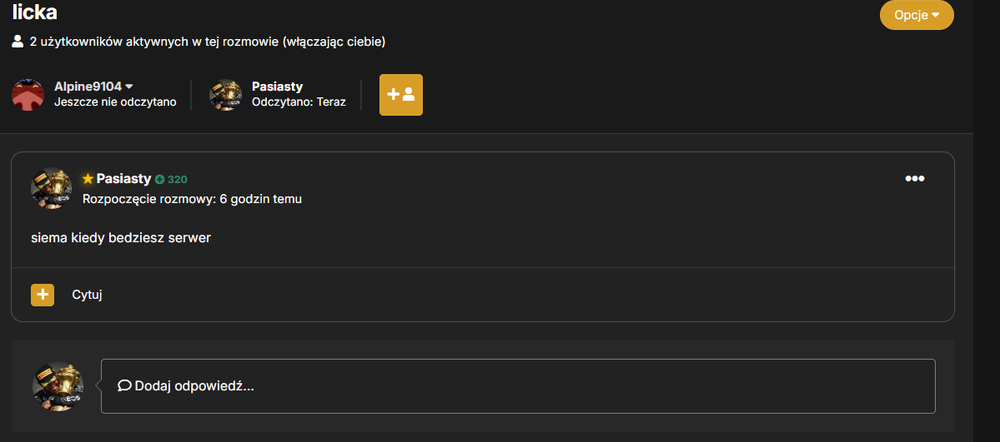The image size is (1000, 442).
Task: Open Pasiasty's profile link in message header
Action: click(x=124, y=179)
